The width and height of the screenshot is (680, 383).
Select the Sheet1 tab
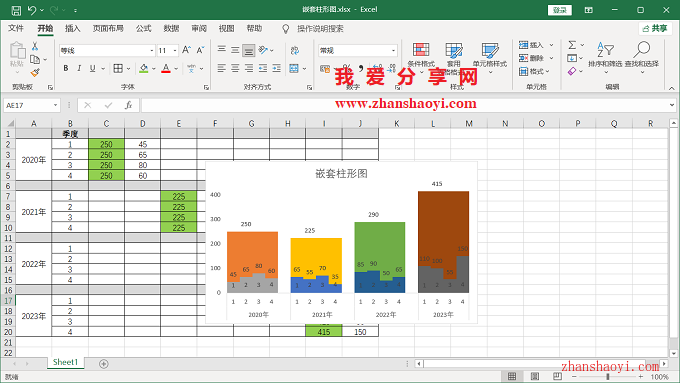pyautogui.click(x=65, y=362)
